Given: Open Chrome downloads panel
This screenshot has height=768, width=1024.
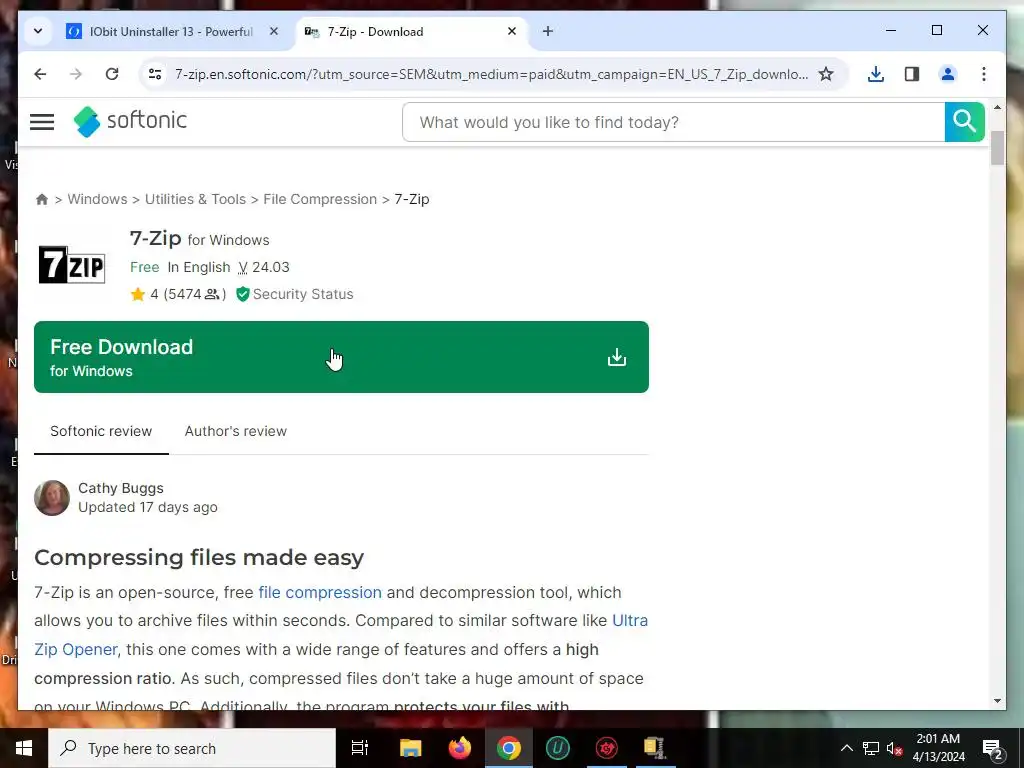Looking at the screenshot, I should [x=876, y=74].
